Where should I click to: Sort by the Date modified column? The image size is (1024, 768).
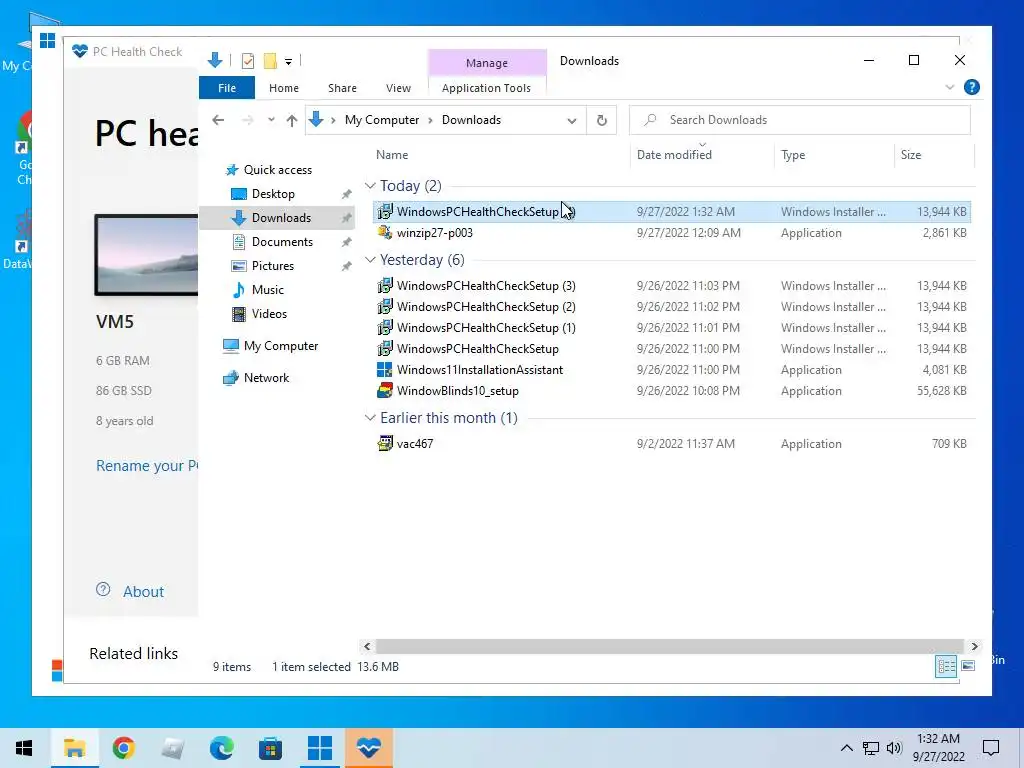674,155
